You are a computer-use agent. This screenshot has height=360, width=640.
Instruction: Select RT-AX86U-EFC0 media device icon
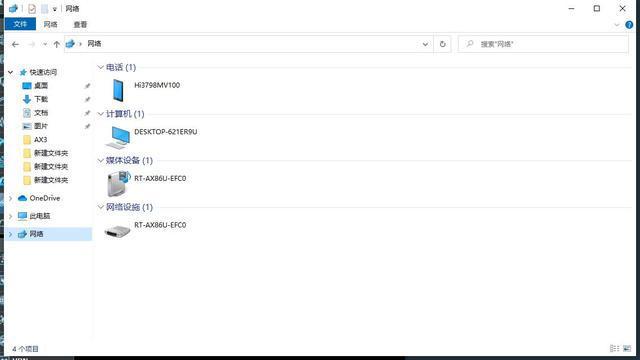click(x=118, y=184)
